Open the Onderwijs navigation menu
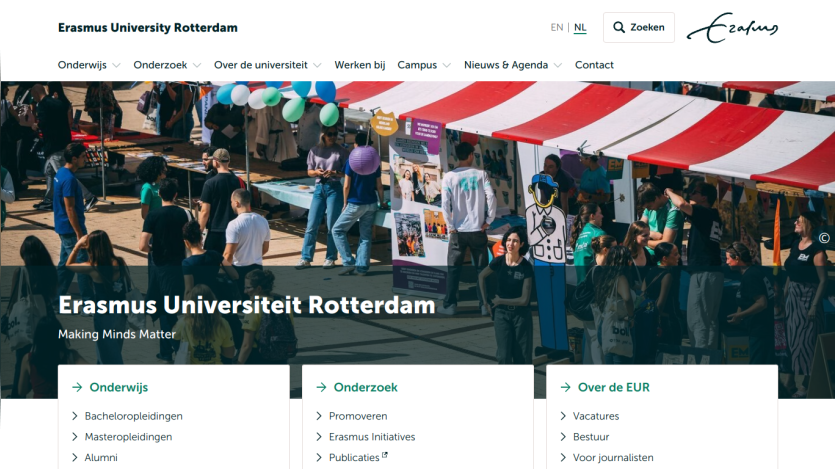Image resolution: width=835 pixels, height=469 pixels. [82, 65]
